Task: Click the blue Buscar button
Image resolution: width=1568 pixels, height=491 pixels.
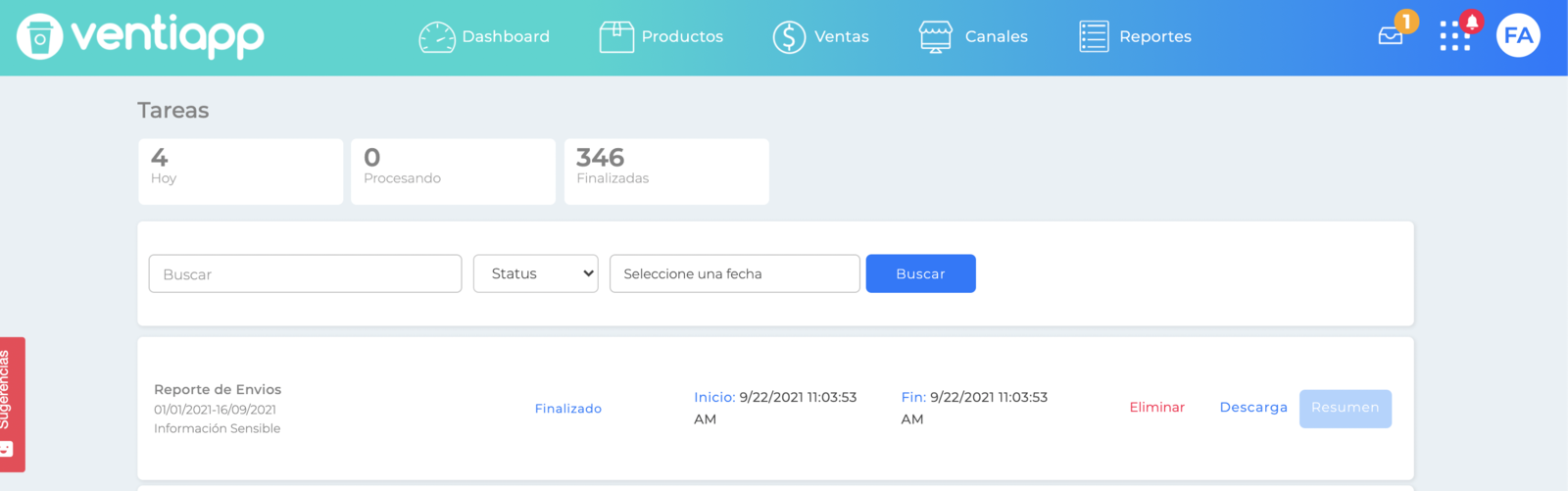Action: tap(921, 273)
